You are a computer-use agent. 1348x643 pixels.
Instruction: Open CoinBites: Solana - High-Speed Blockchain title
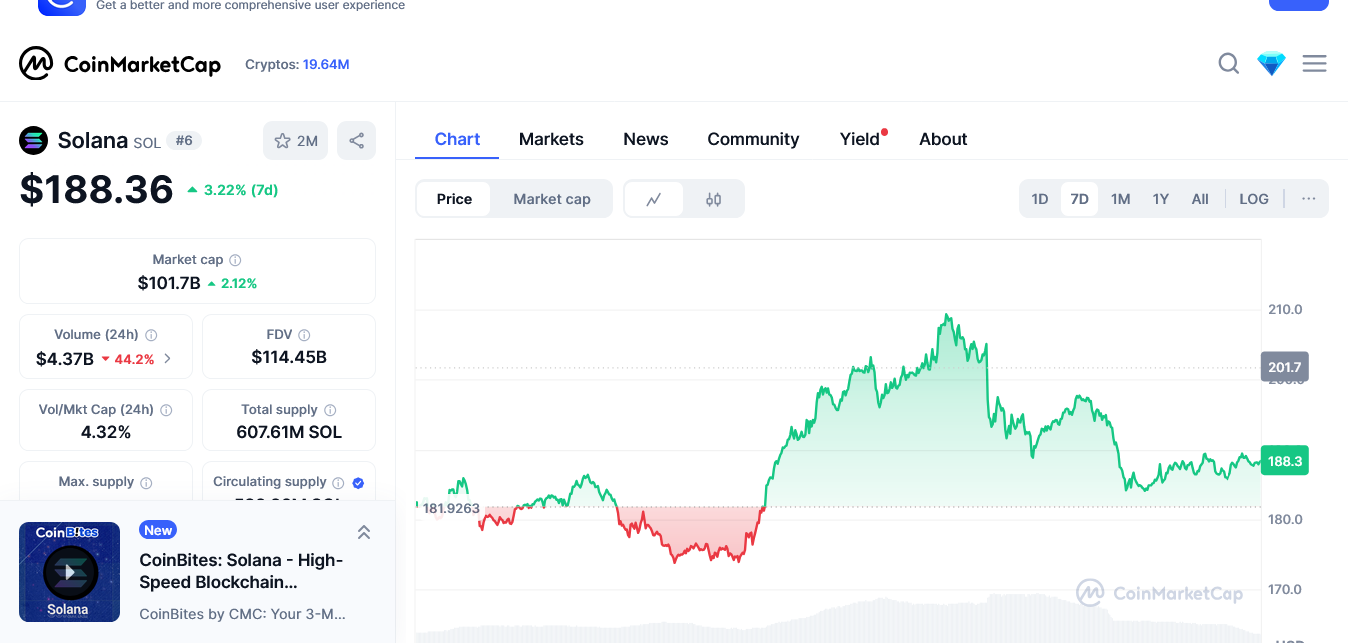click(x=241, y=571)
